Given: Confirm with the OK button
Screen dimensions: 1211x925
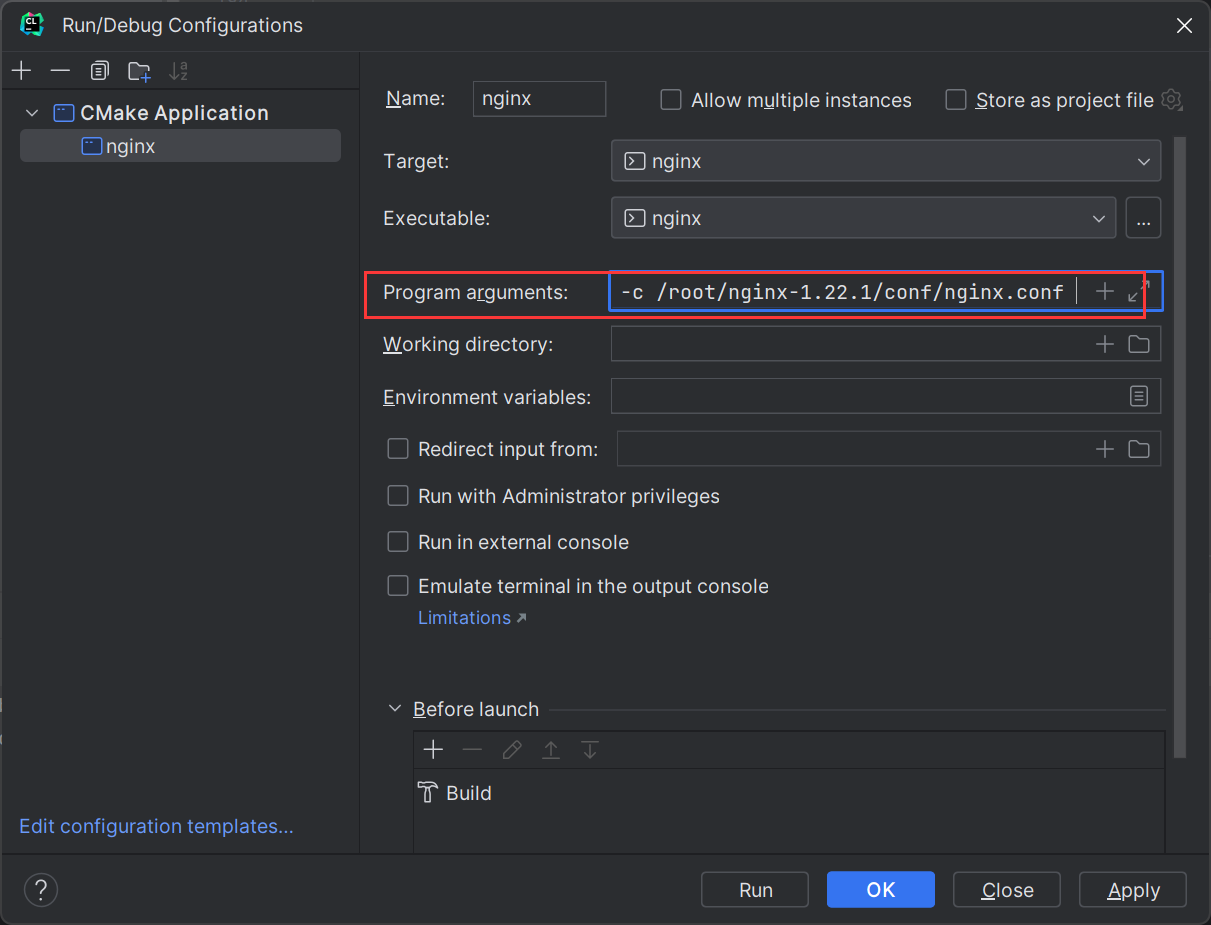Looking at the screenshot, I should (881, 890).
